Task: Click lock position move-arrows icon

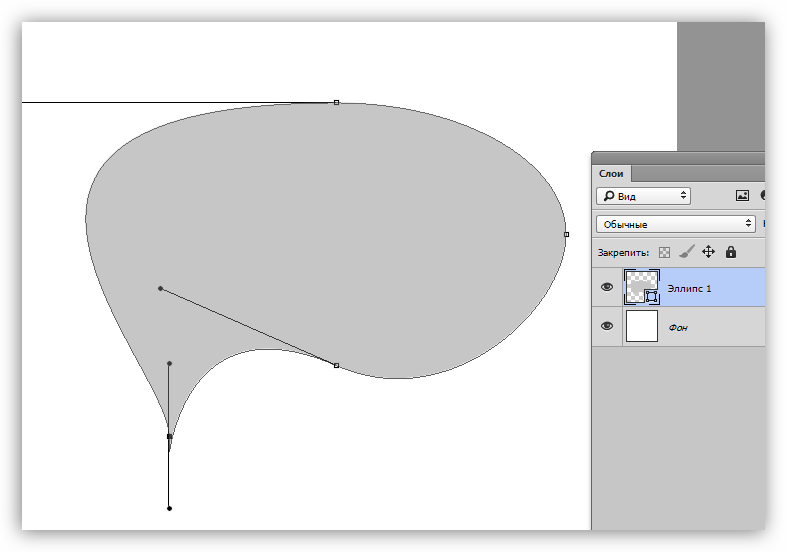Action: (x=708, y=252)
